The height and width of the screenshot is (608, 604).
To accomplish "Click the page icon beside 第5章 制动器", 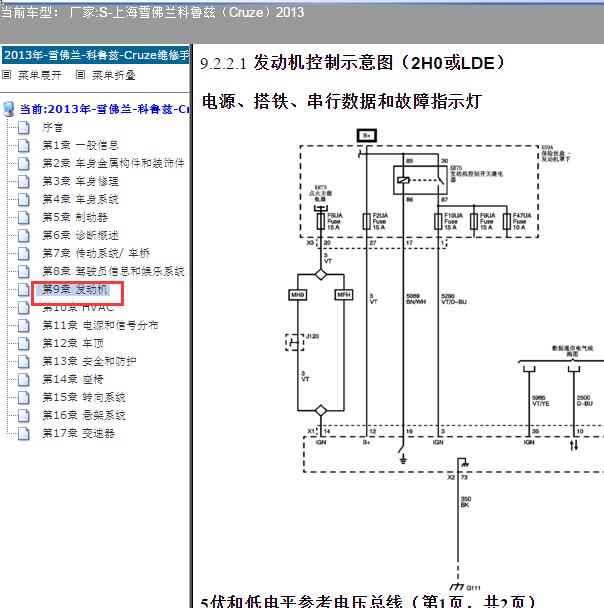I will (x=24, y=217).
